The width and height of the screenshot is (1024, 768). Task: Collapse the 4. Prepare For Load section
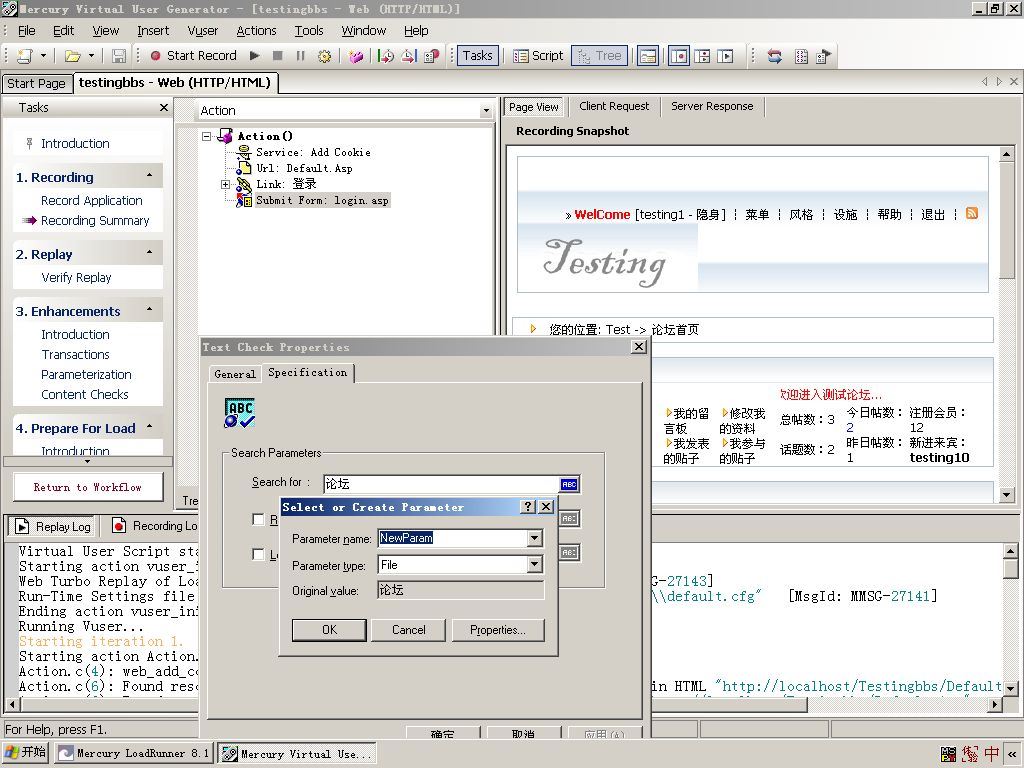(150, 427)
